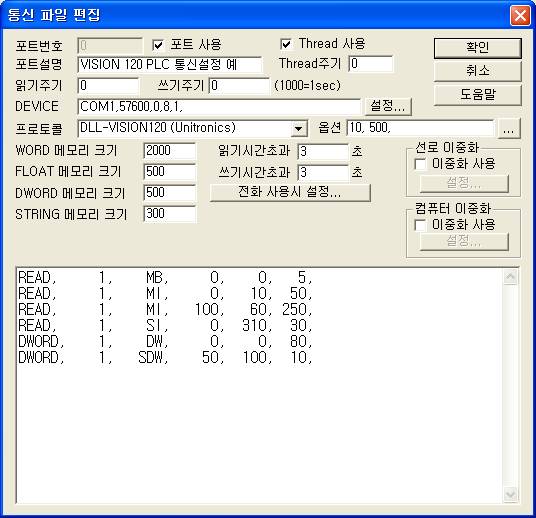Click the STRING 메모리 크기 field
Image resolution: width=536 pixels, height=518 pixels.
(x=170, y=214)
